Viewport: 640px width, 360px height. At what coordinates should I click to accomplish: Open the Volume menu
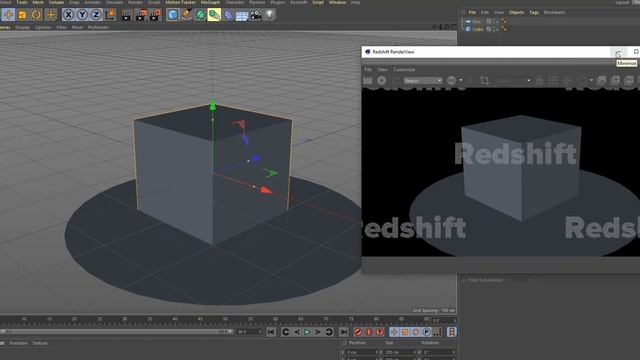(x=56, y=2)
